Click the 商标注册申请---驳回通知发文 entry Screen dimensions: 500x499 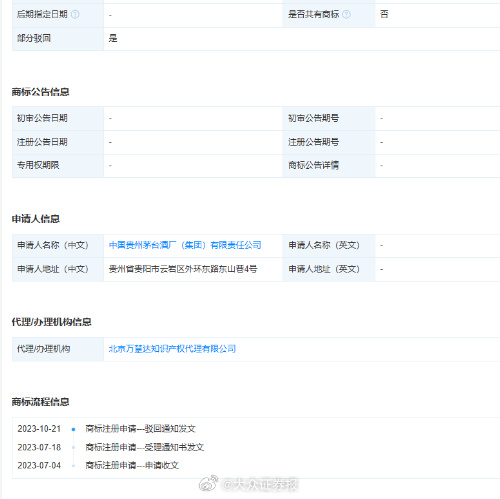140,429
